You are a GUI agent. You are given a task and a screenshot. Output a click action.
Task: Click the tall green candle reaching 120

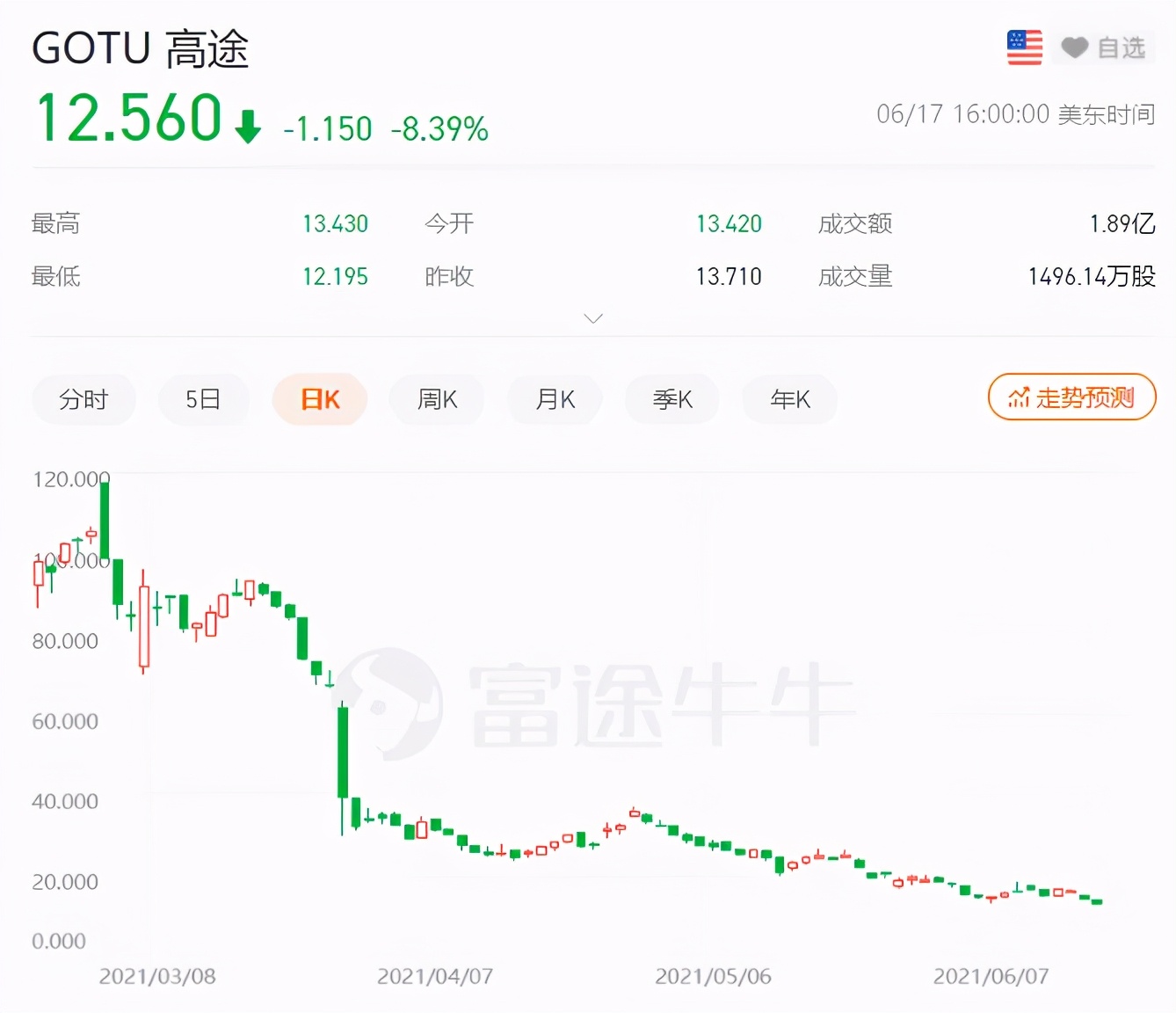105,521
